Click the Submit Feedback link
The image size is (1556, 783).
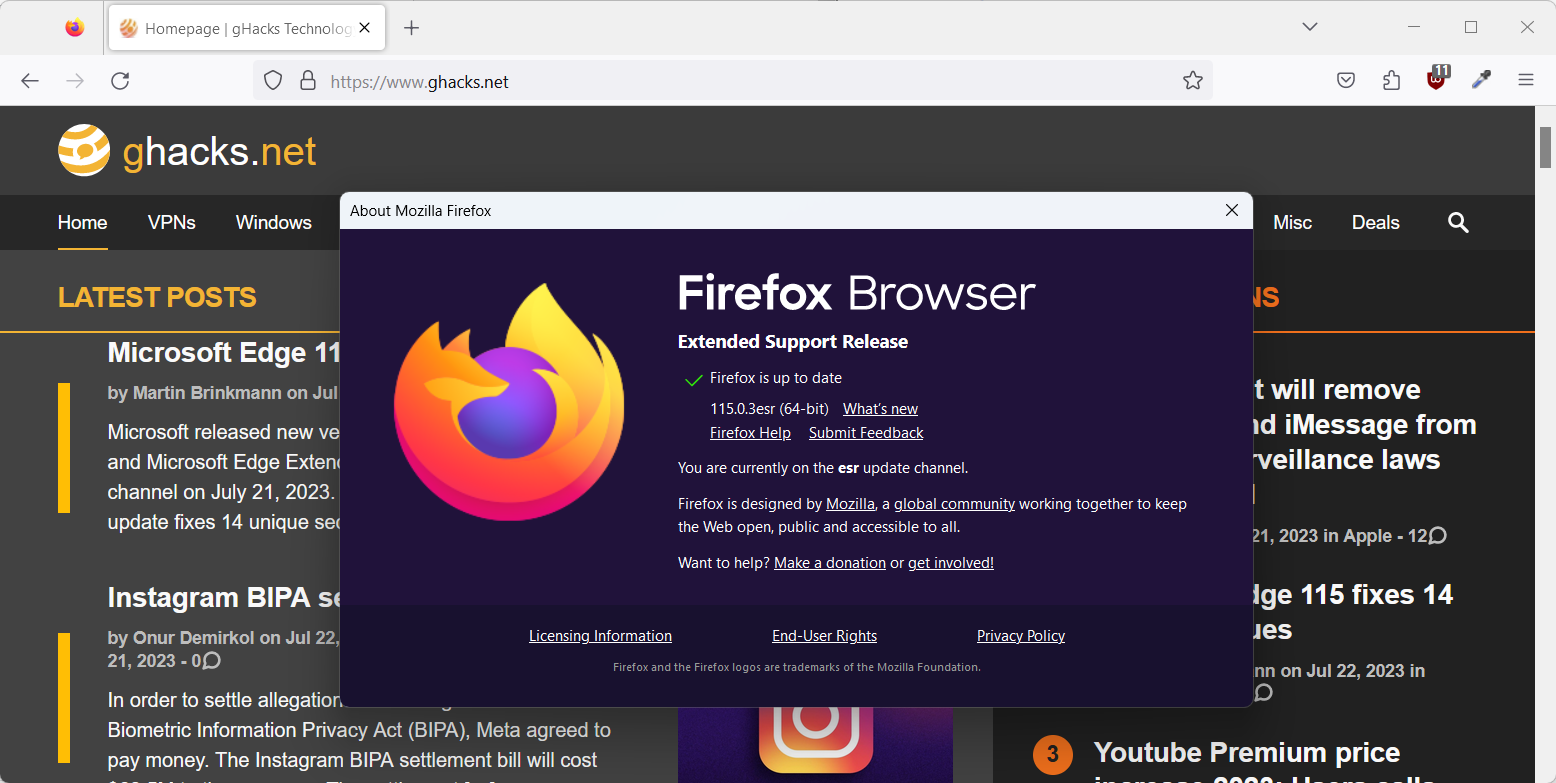(866, 433)
